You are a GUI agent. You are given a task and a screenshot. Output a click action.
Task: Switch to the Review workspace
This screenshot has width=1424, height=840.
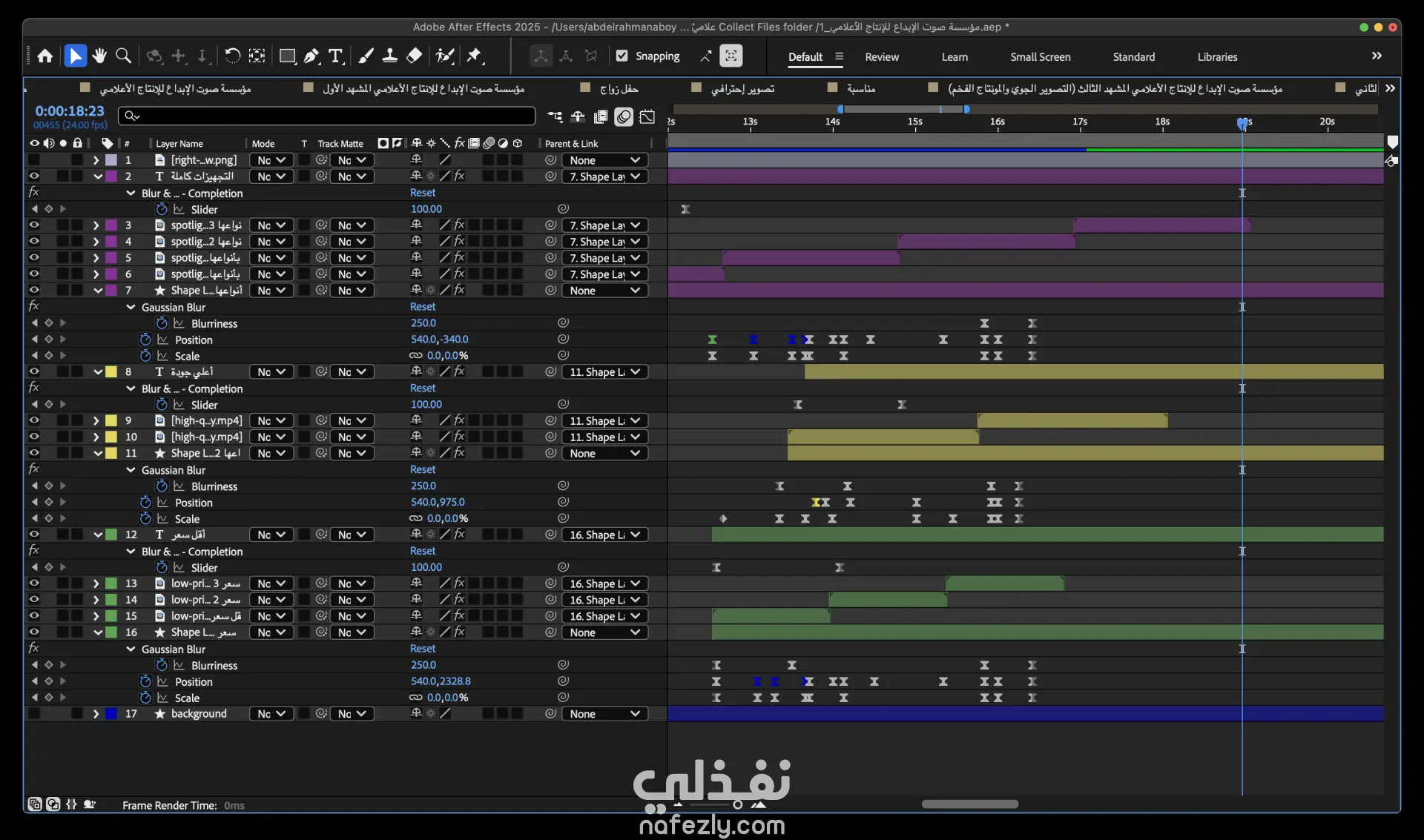[881, 57]
